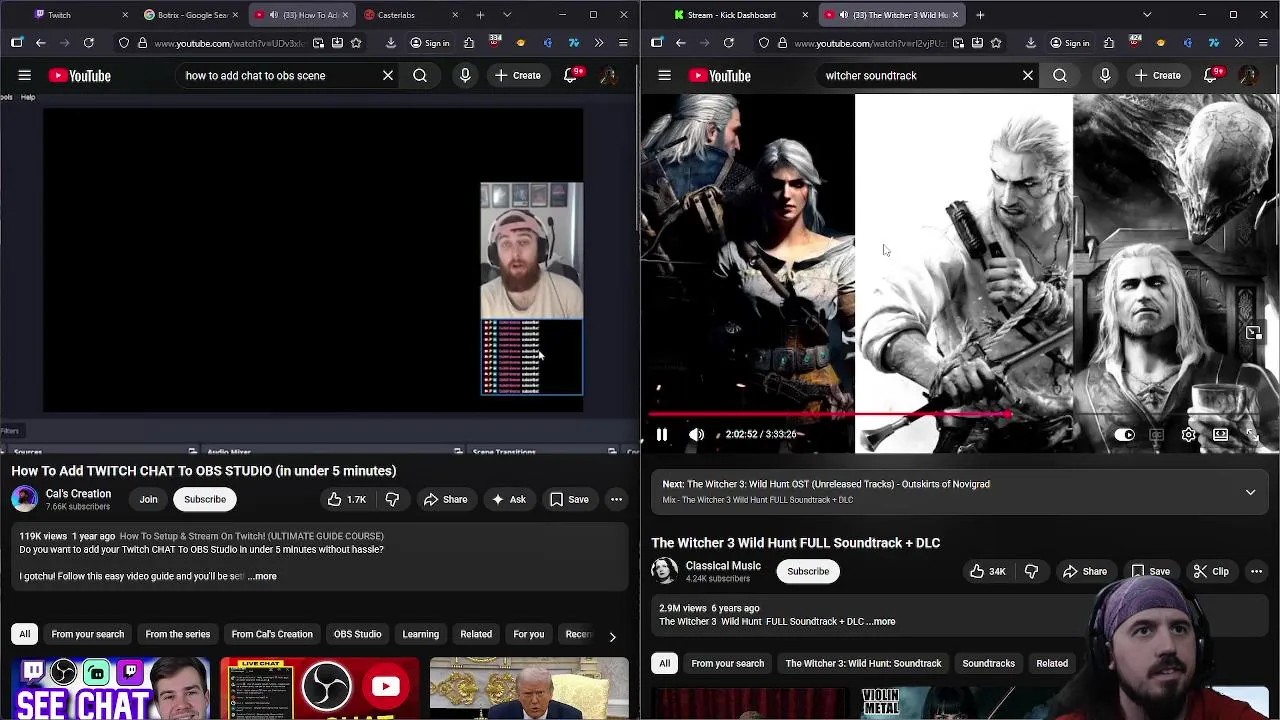The height and width of the screenshot is (720, 1280).
Task: Open player settings gear on Witcher video
Action: click(x=1188, y=435)
